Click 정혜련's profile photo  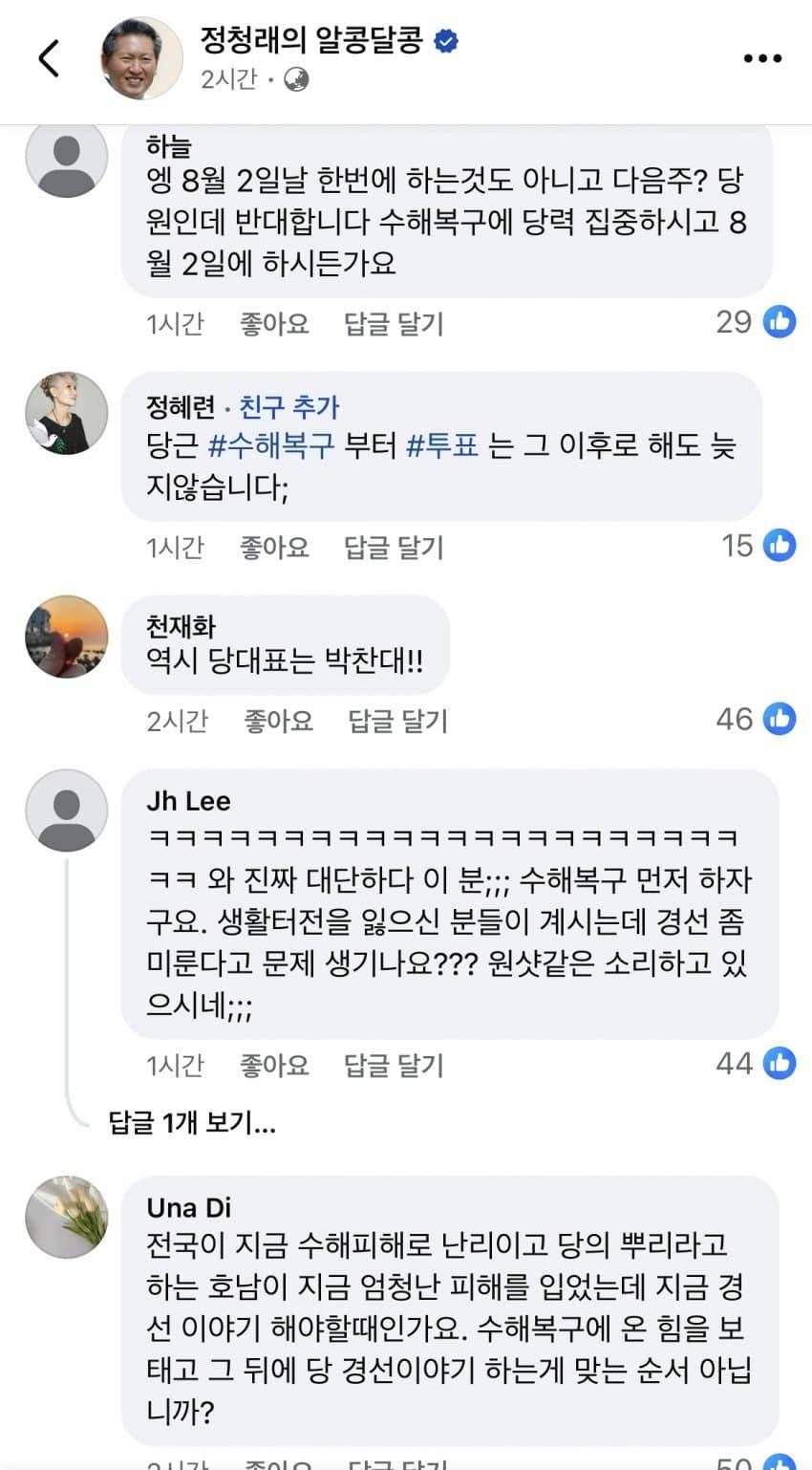point(66,417)
